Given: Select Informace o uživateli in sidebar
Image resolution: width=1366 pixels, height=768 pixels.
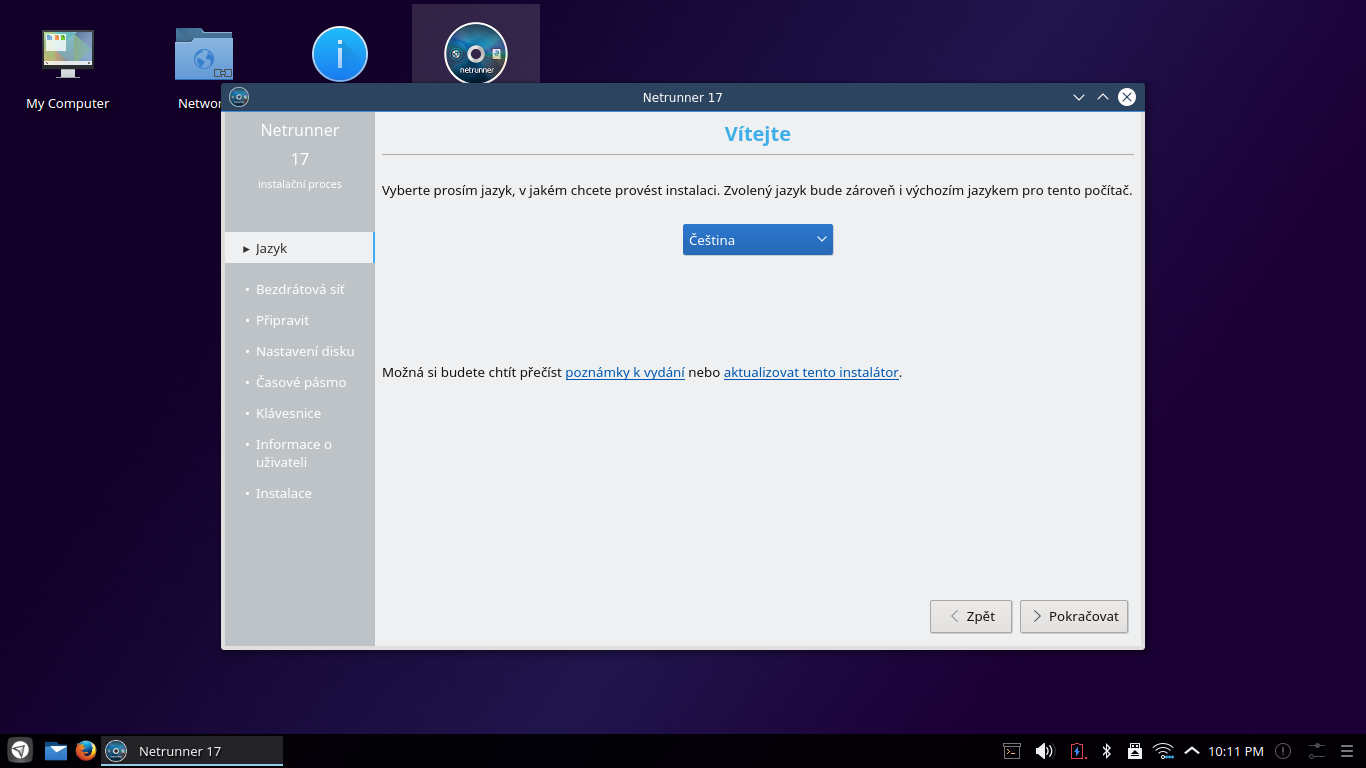Looking at the screenshot, I should click(x=293, y=453).
